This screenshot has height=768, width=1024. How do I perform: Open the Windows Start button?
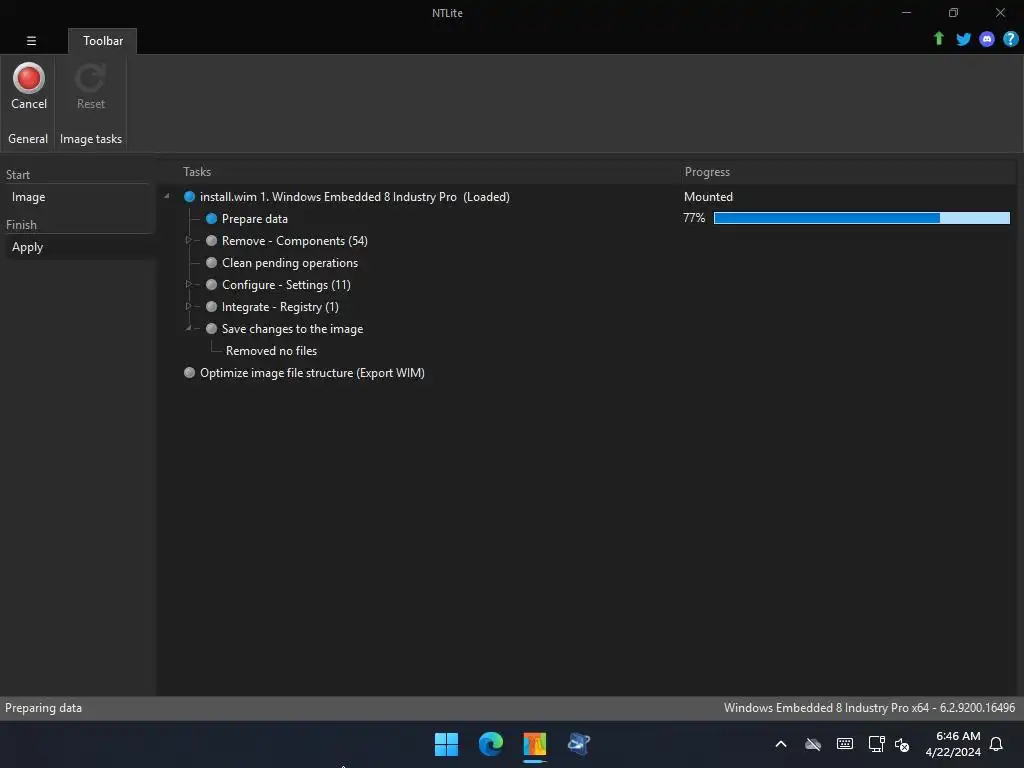(x=447, y=744)
